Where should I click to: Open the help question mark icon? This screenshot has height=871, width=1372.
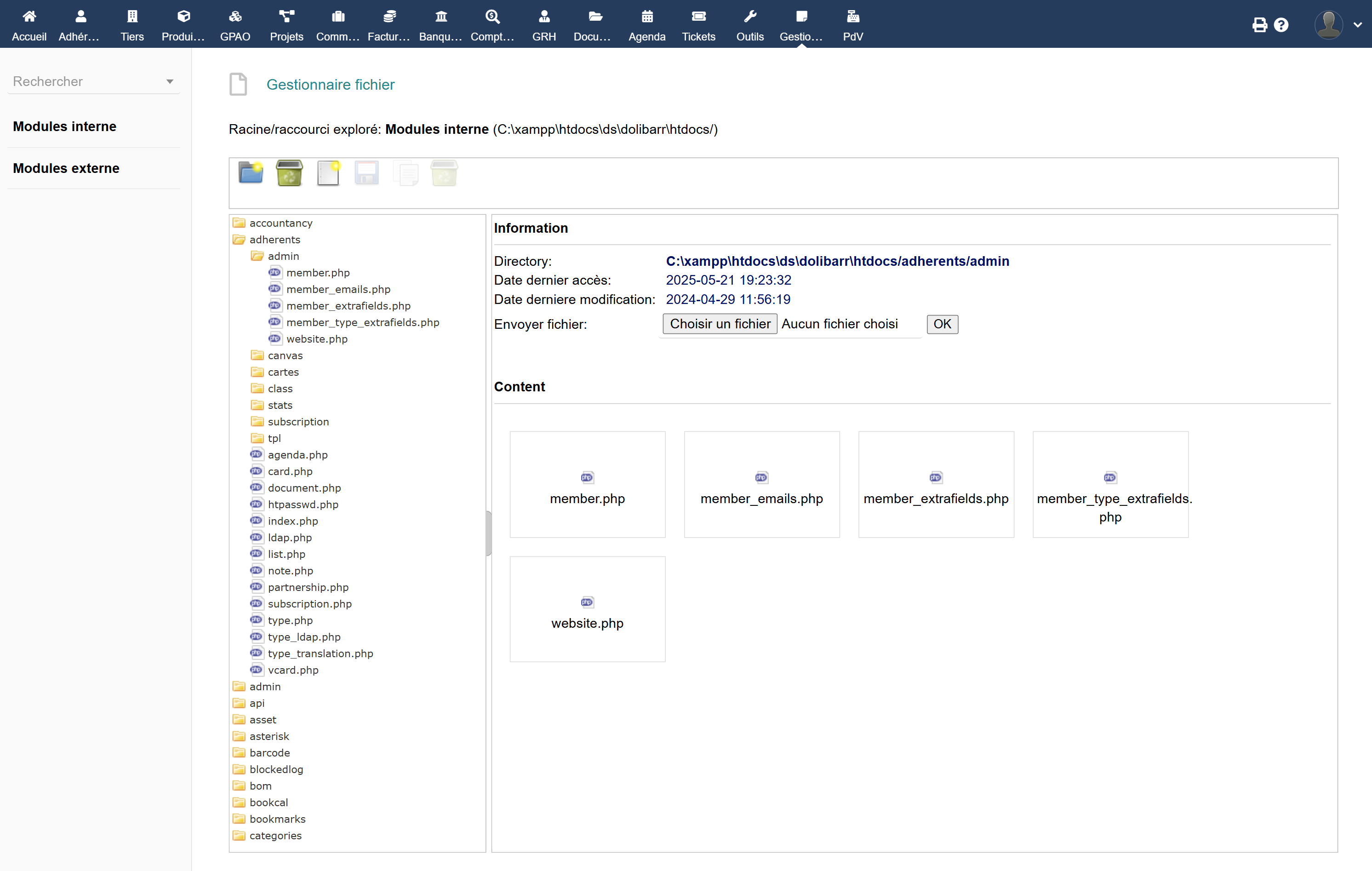pos(1281,24)
